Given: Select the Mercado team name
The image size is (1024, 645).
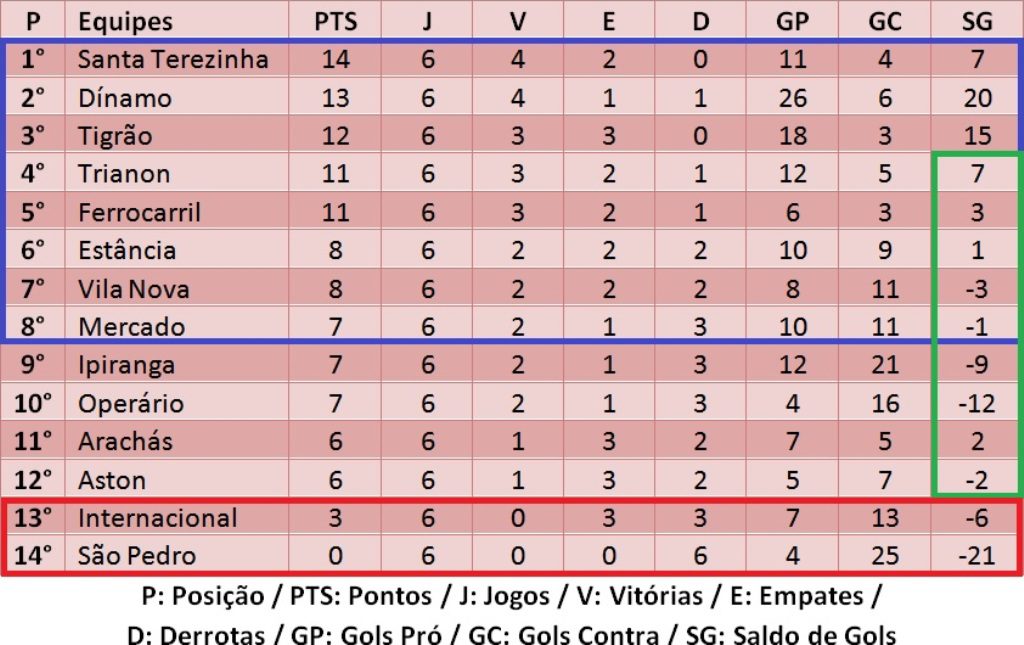Looking at the screenshot, I should click(x=131, y=327).
